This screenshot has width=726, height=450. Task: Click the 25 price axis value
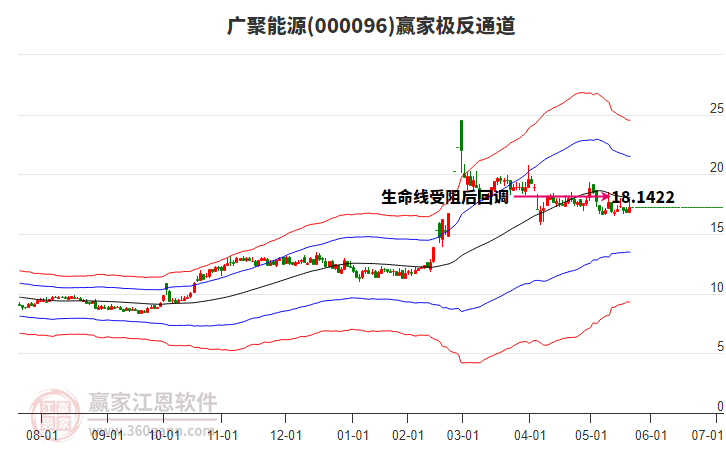(x=716, y=108)
